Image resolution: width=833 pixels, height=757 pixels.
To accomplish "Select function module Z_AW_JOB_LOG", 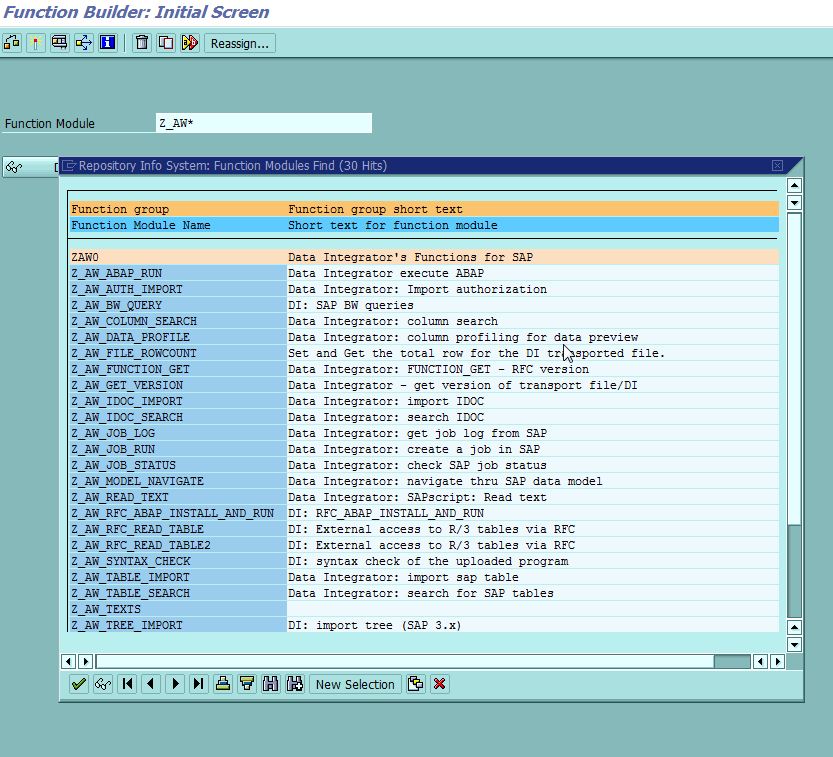I will pos(424,433).
